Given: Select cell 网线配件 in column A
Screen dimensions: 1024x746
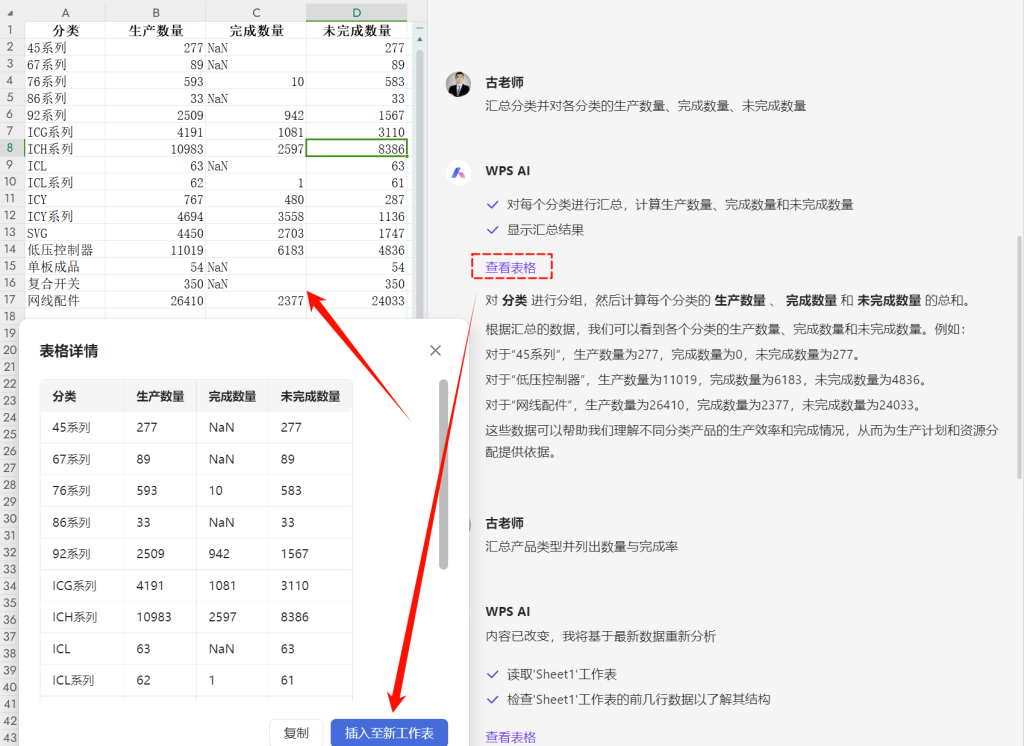Looking at the screenshot, I should coord(65,300).
